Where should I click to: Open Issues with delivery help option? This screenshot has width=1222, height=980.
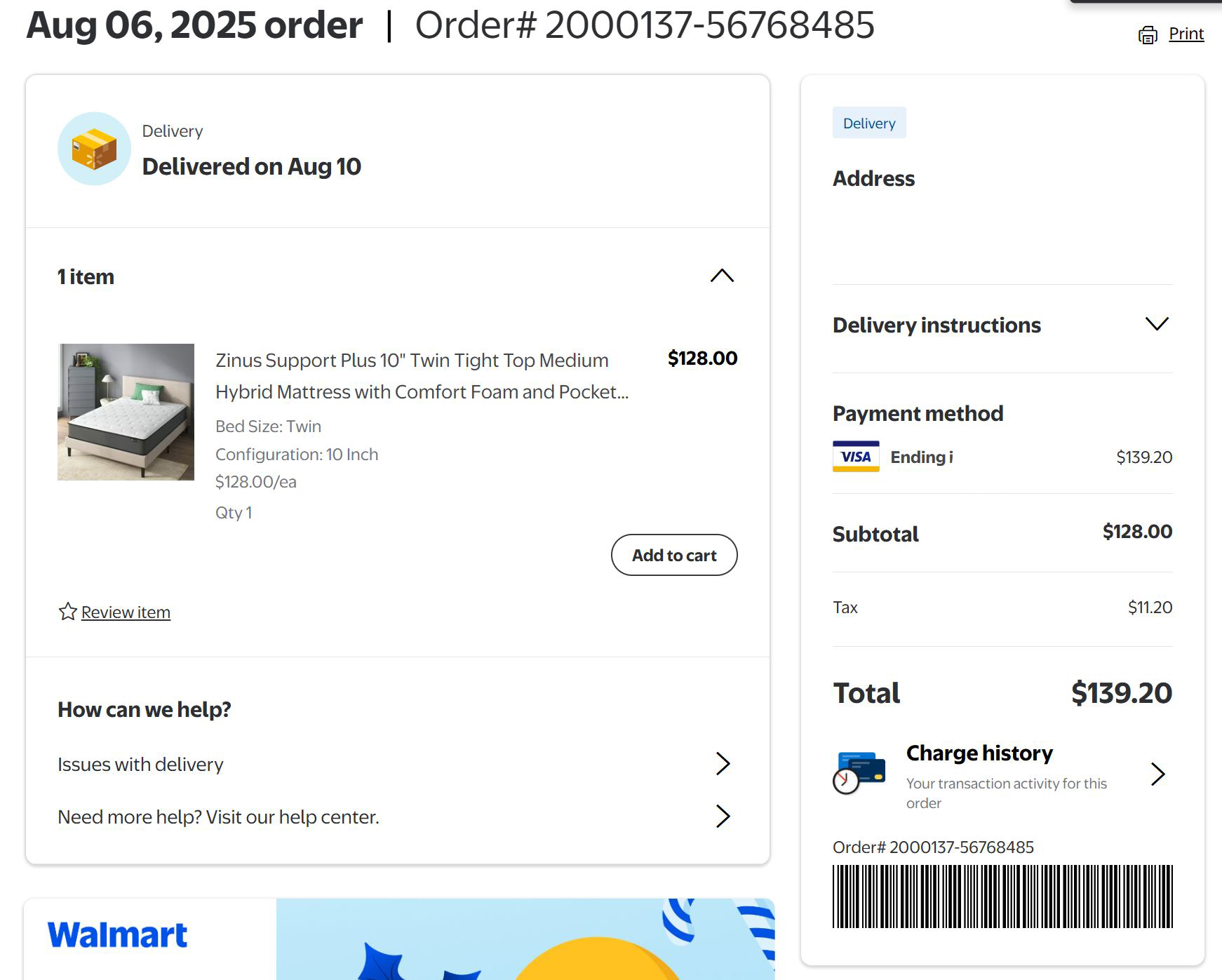point(140,764)
